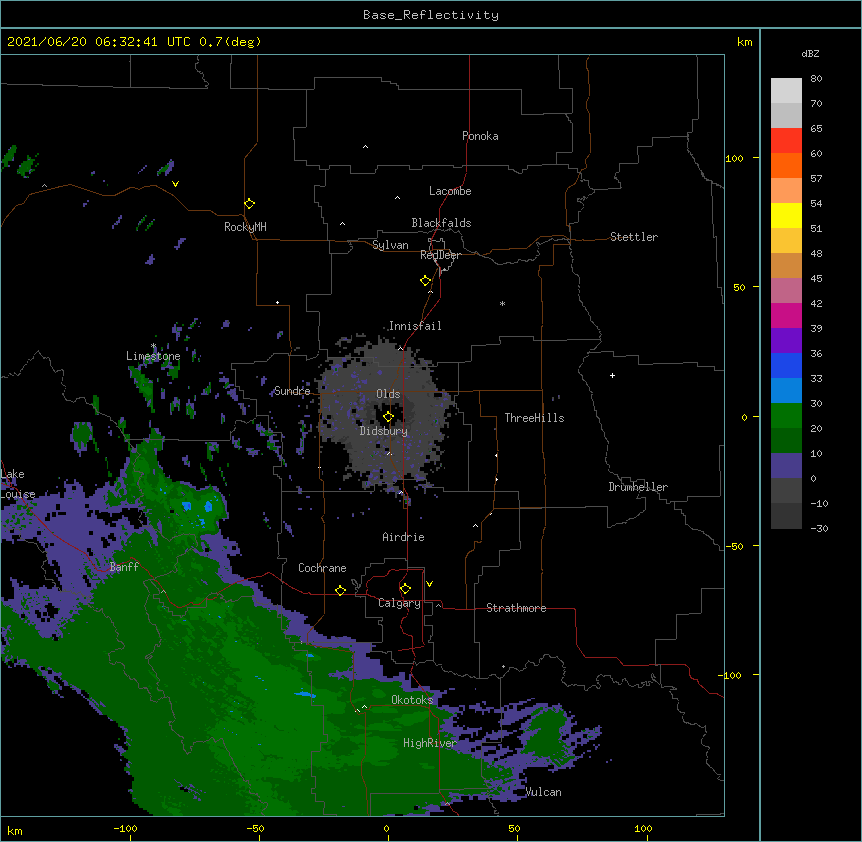
Task: Click the Vulcan city label
Action: (543, 792)
